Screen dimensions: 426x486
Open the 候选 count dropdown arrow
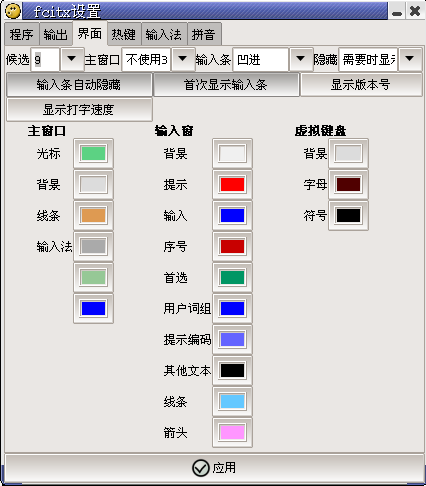71,59
